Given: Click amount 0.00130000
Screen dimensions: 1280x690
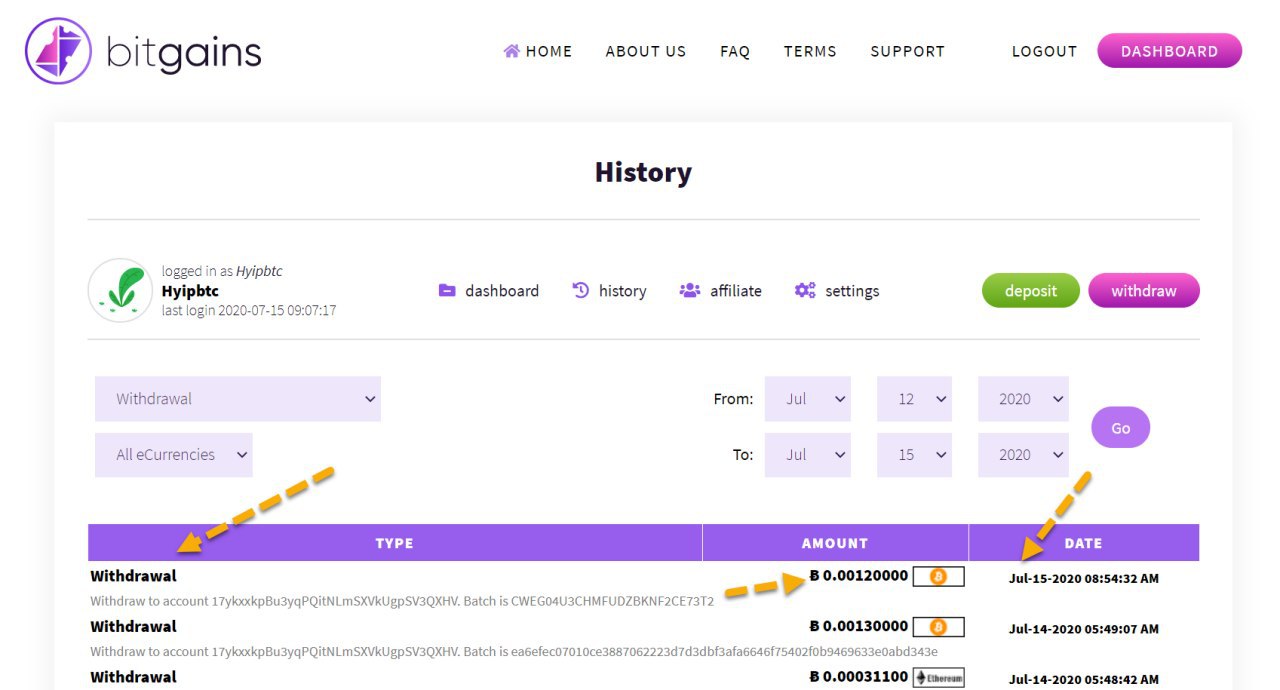Looking at the screenshot, I should click(x=859, y=626).
